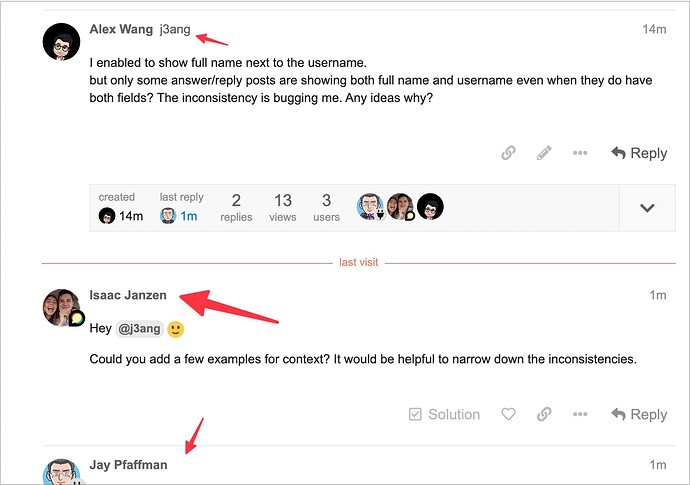Open Jay Pfaffman avatar in participants list
Viewport: 690px width, 485px height.
[x=370, y=206]
